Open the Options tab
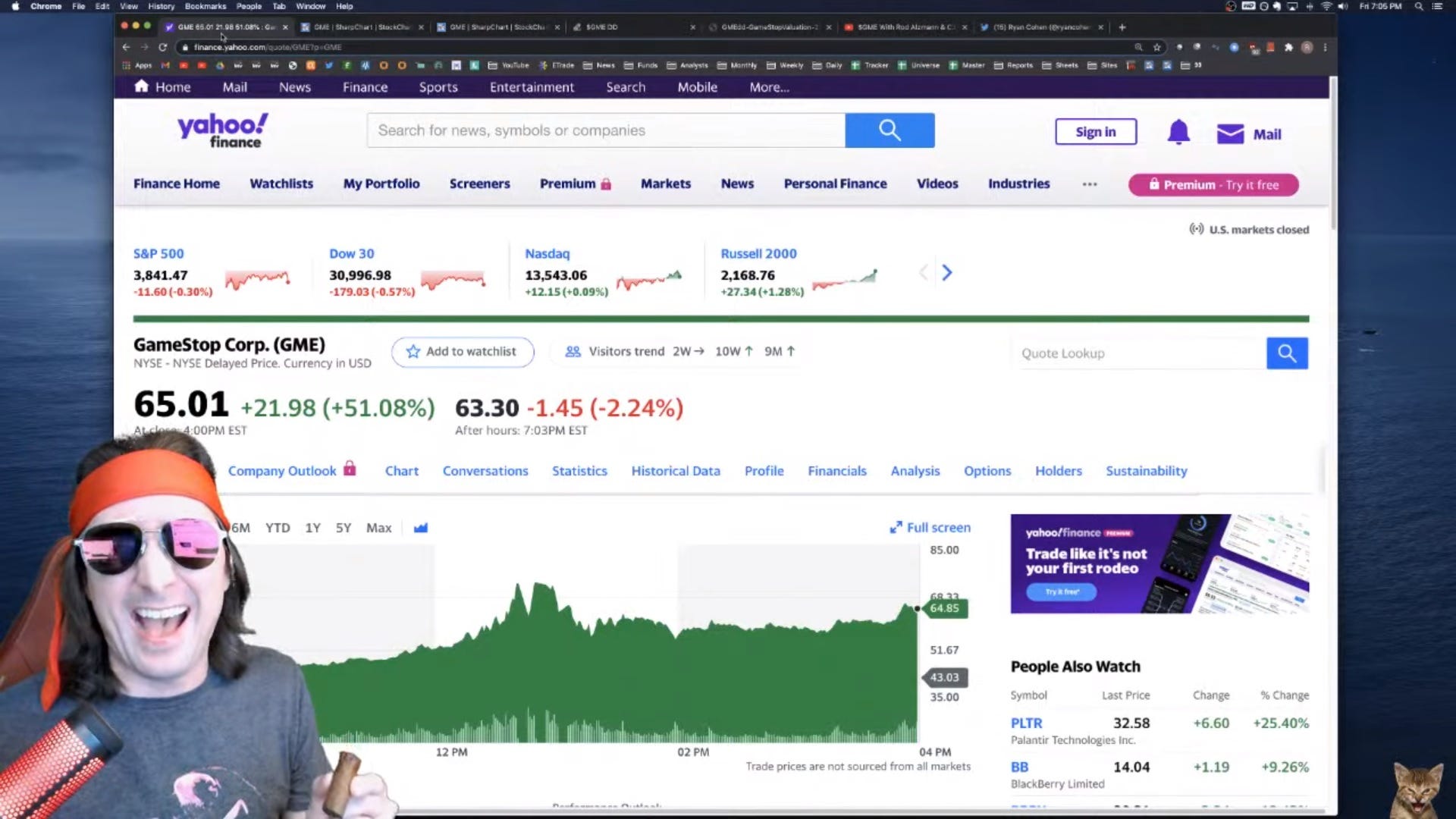 [987, 471]
